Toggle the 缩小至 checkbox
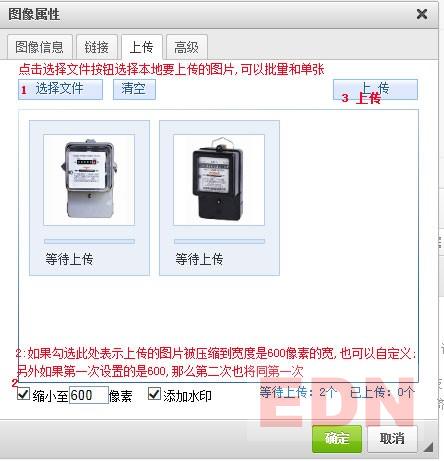The height and width of the screenshot is (461, 444). (x=23, y=394)
